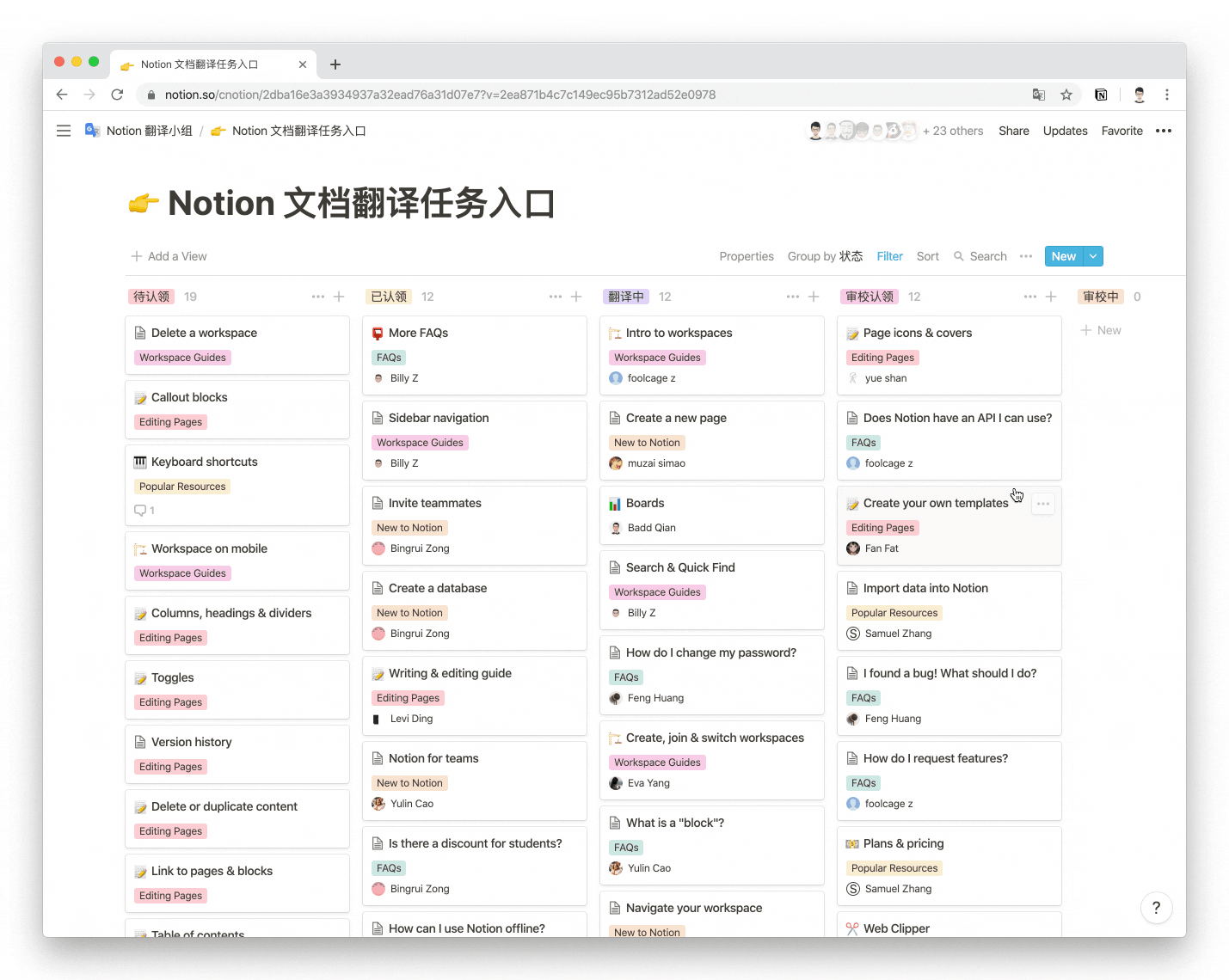1229x980 pixels.
Task: Open Toggles card
Action: point(237,689)
